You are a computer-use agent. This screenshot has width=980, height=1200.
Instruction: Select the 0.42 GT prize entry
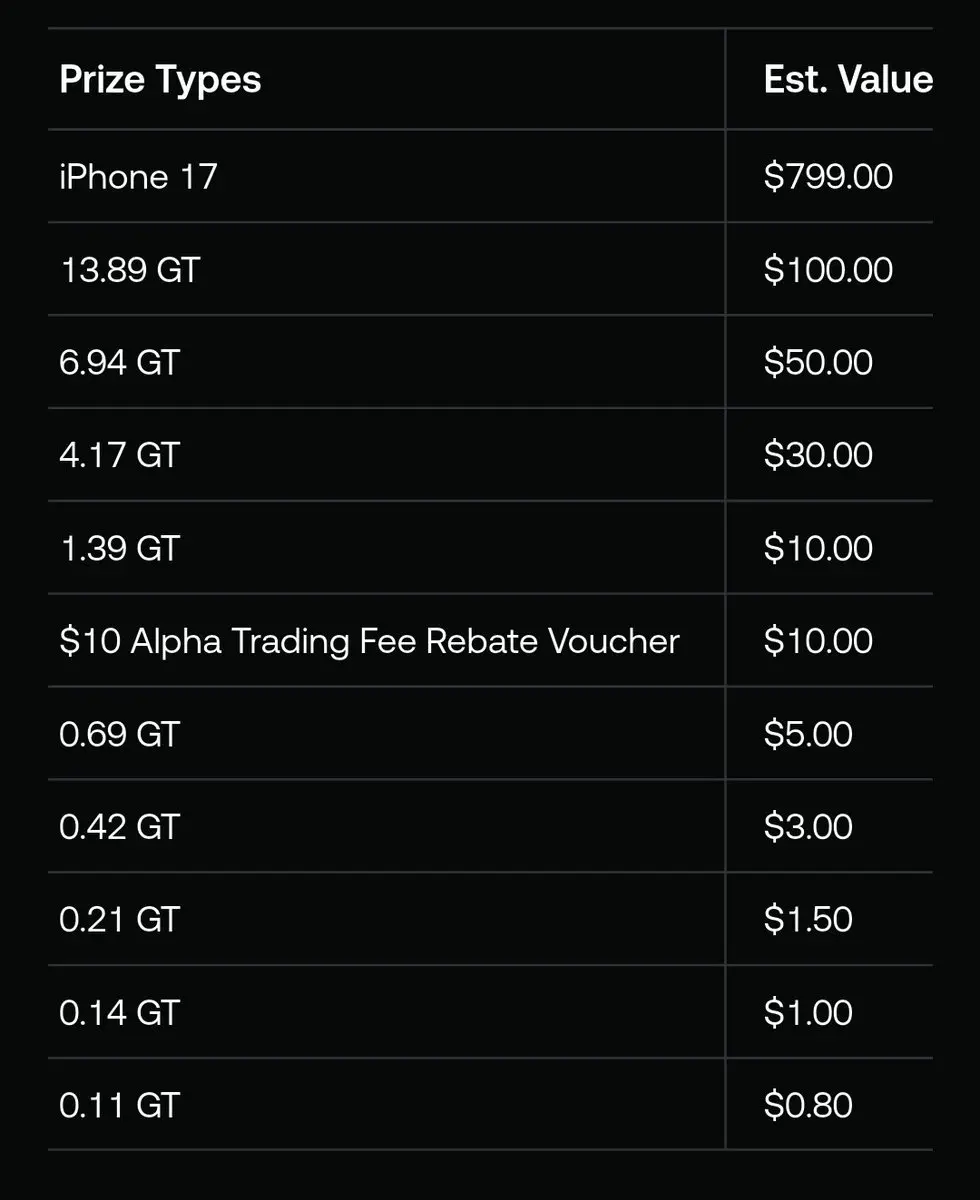pos(119,827)
